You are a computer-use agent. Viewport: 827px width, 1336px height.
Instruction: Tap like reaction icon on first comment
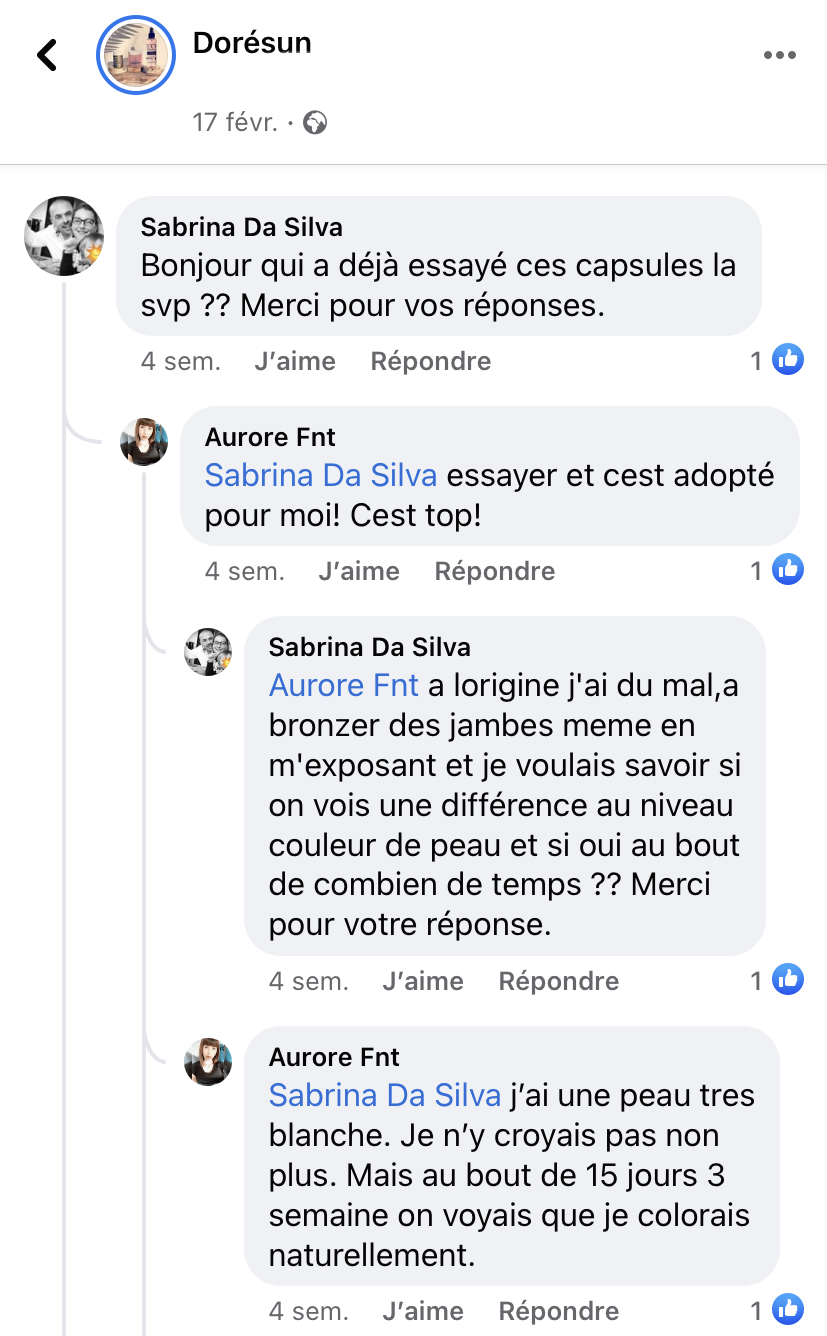788,360
